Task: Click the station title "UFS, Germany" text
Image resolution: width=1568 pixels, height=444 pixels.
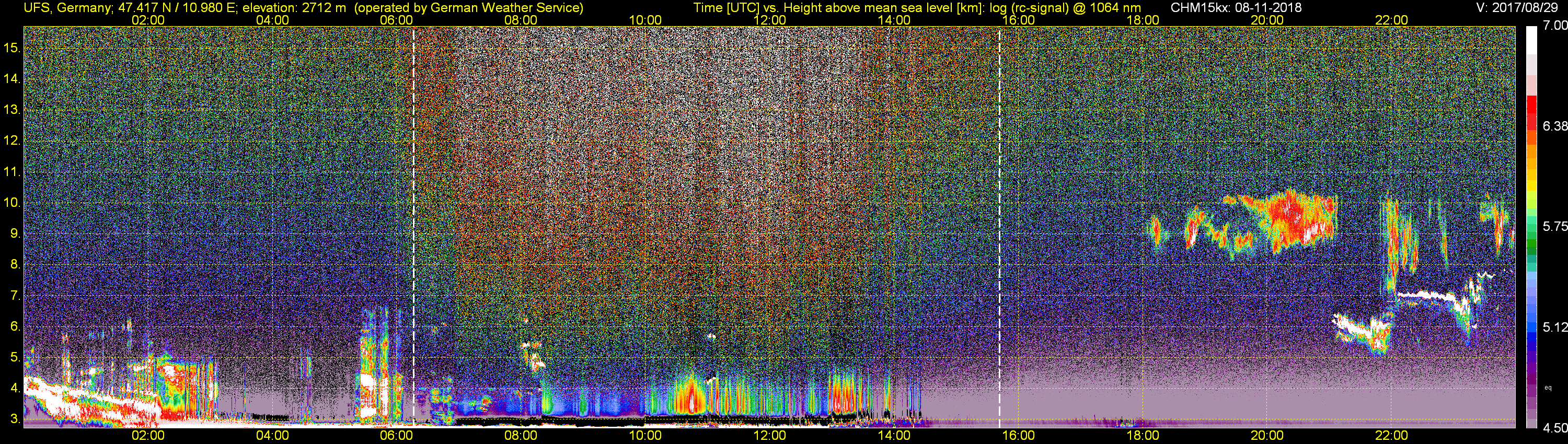Action: 67,8
